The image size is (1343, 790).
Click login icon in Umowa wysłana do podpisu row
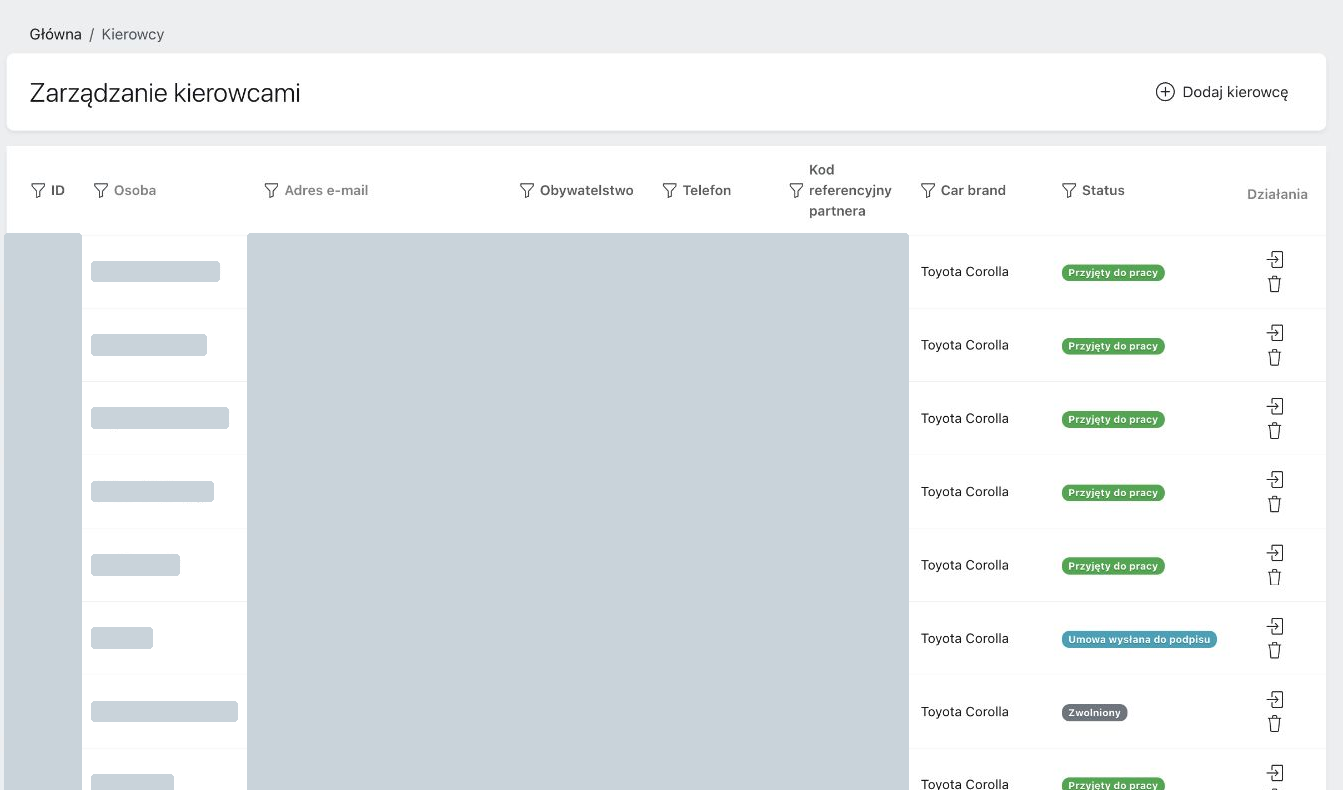coord(1275,626)
